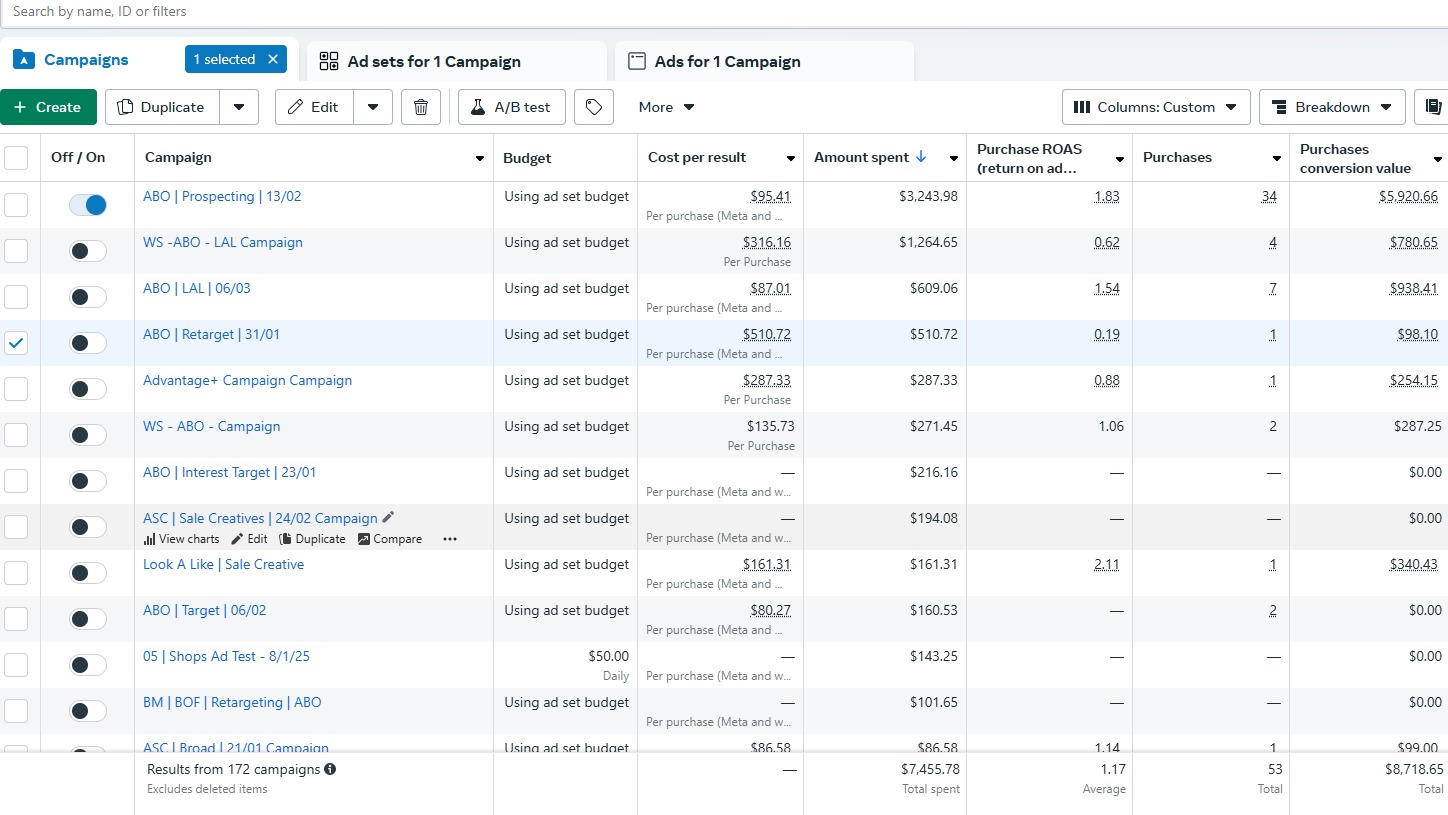The height and width of the screenshot is (815, 1448).
Task: Open the Columns: Custom dropdown
Action: (x=1156, y=107)
